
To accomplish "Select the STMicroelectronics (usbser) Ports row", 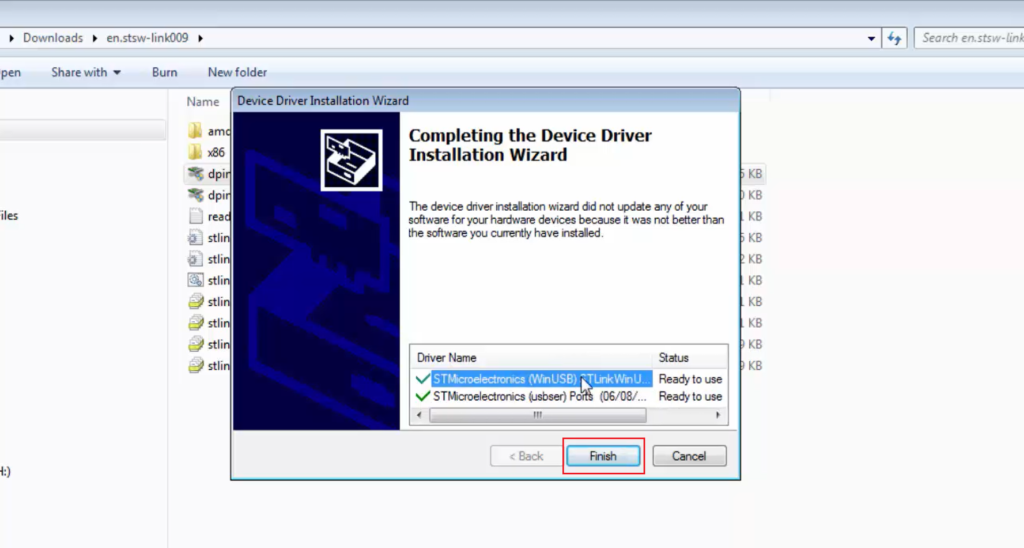I will 539,396.
